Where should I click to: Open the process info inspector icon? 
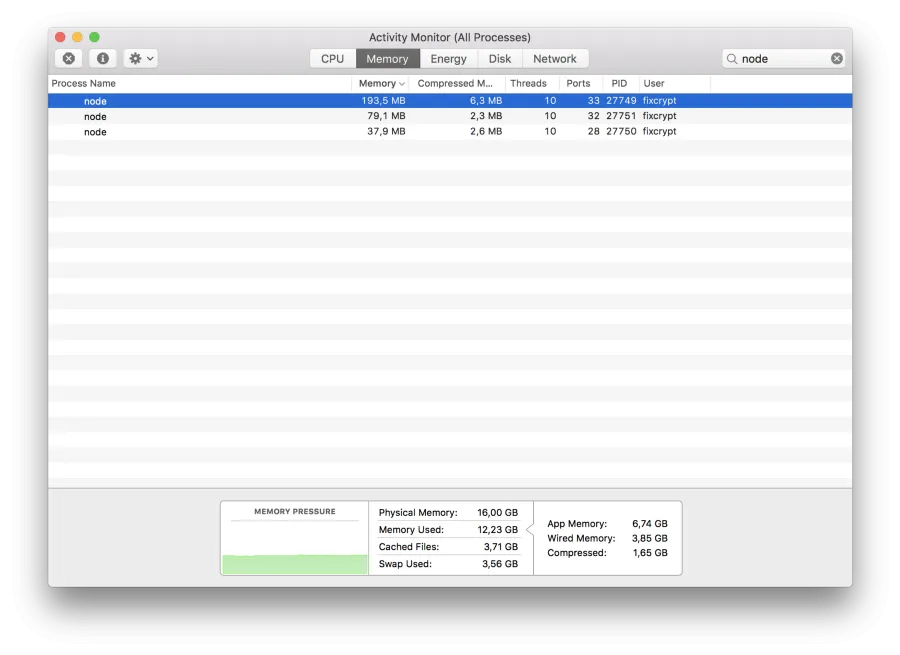tap(103, 59)
